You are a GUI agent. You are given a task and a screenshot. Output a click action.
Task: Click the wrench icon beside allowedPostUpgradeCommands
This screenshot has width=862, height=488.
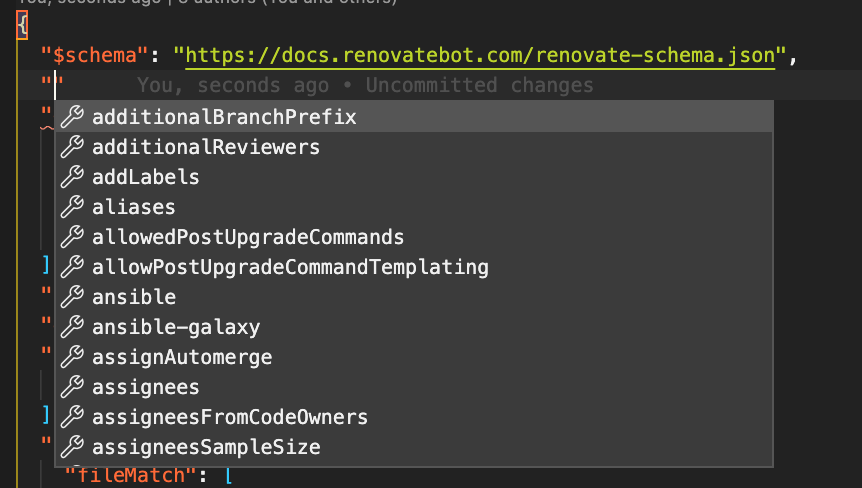(72, 237)
